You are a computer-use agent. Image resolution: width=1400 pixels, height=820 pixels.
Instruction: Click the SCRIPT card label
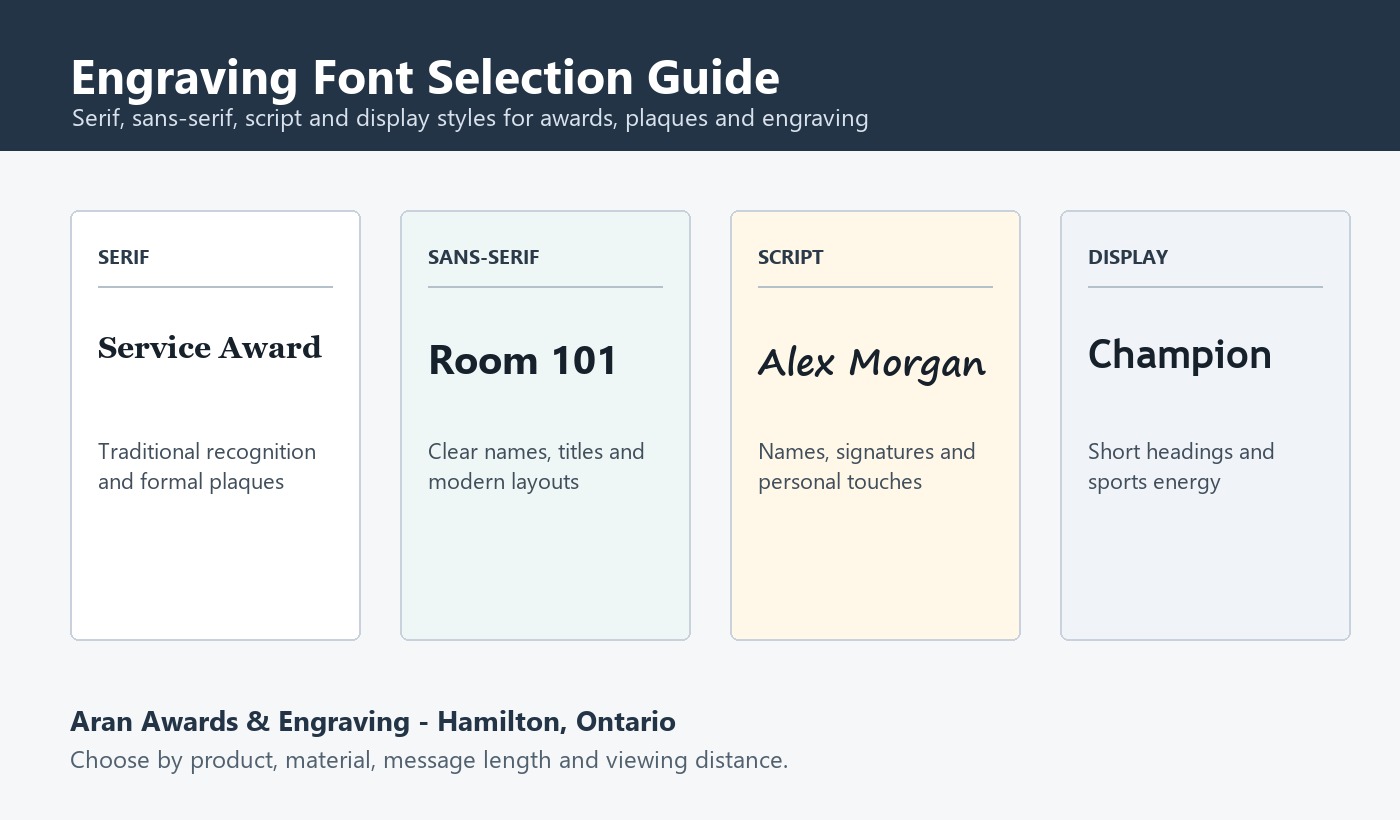791,257
